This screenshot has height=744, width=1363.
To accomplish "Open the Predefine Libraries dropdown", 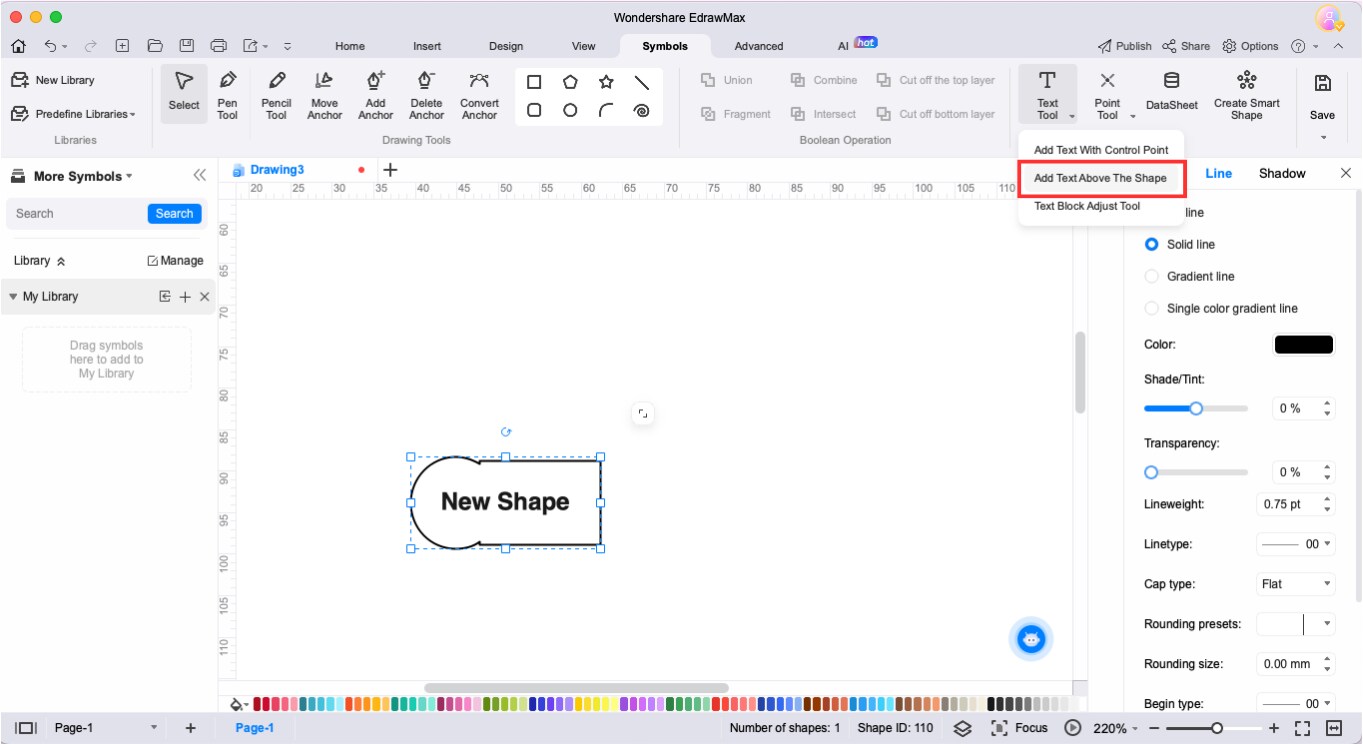I will click(73, 114).
